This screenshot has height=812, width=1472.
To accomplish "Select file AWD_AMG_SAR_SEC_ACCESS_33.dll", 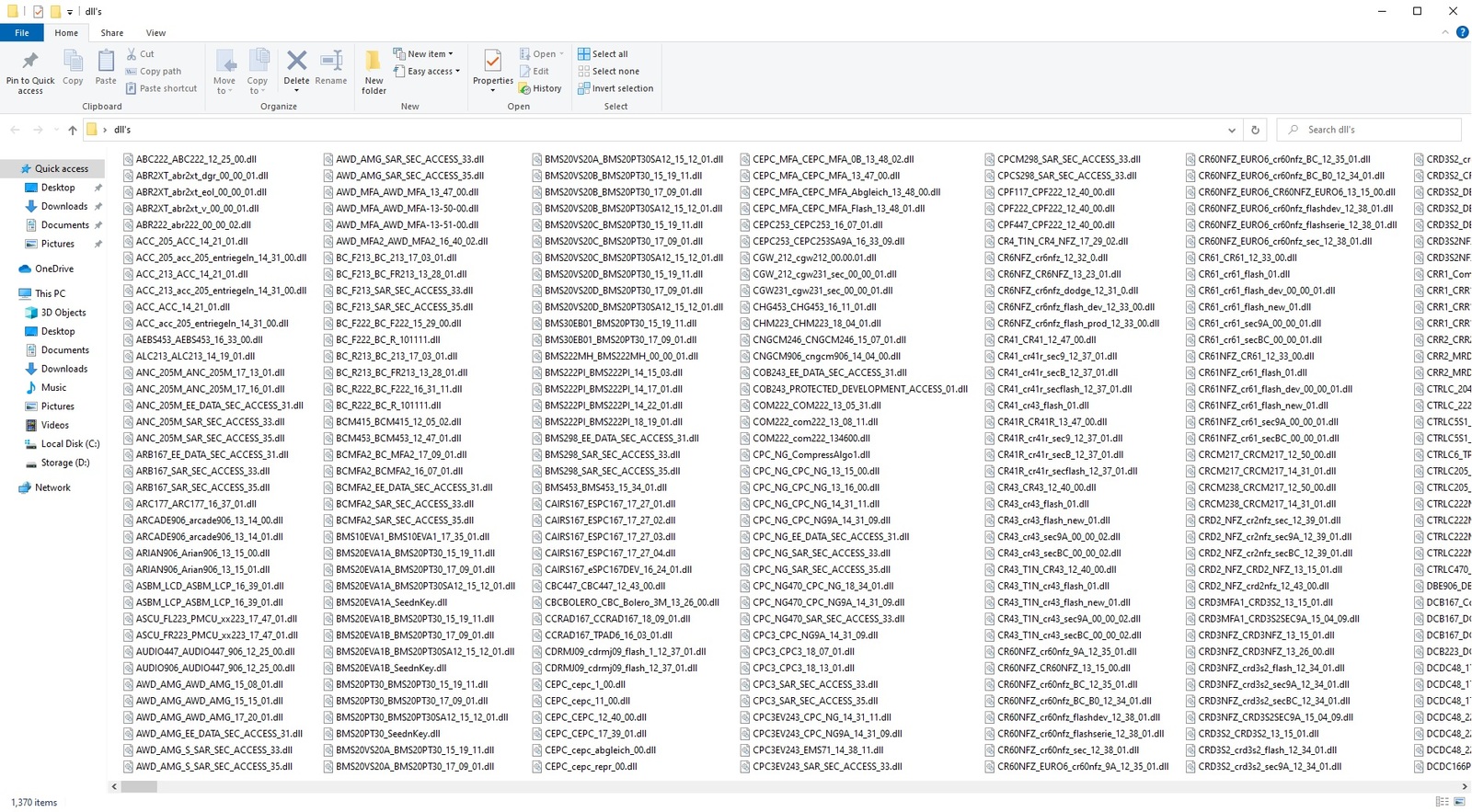I will (403, 159).
